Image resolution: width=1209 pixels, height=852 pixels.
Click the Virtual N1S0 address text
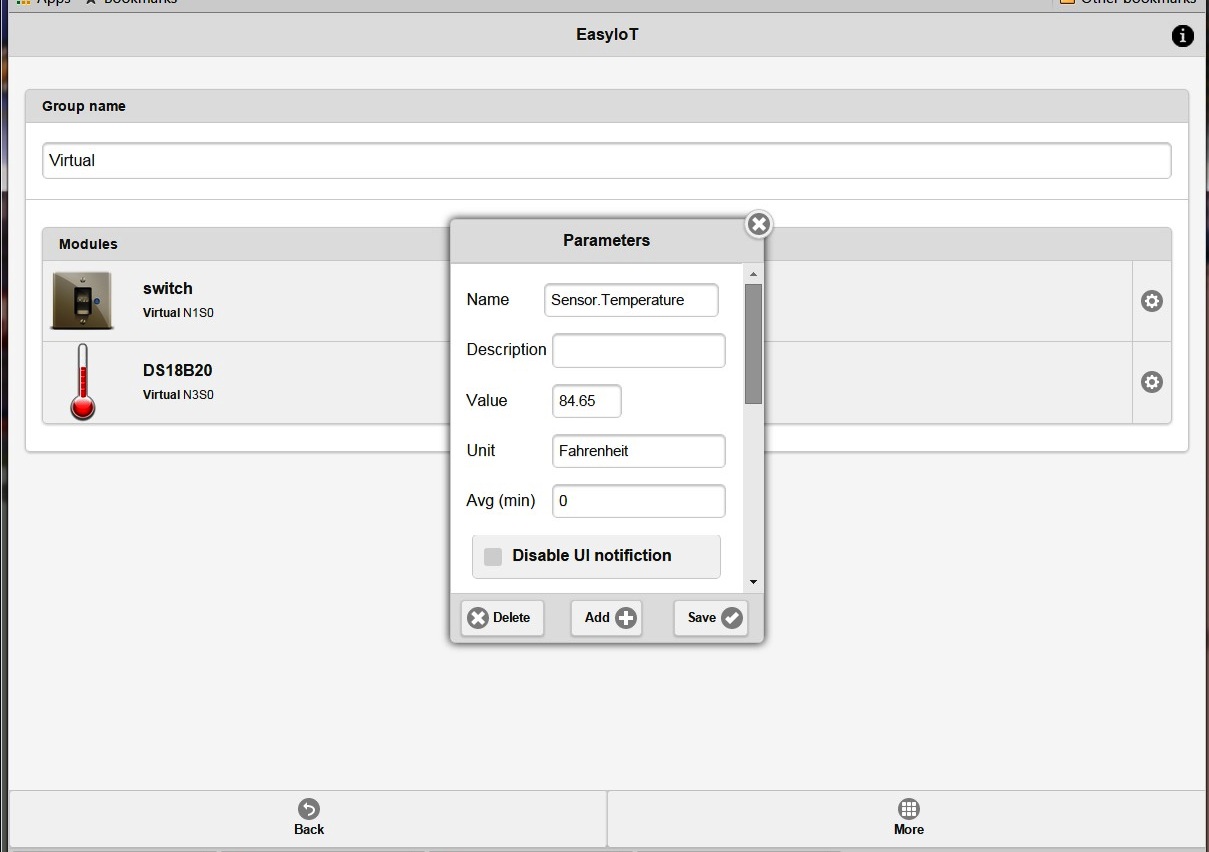[x=178, y=313]
